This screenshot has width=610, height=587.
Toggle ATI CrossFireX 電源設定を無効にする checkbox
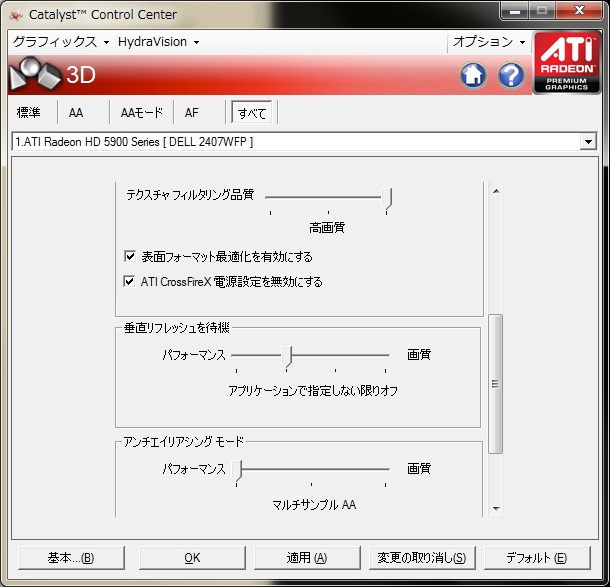129,281
